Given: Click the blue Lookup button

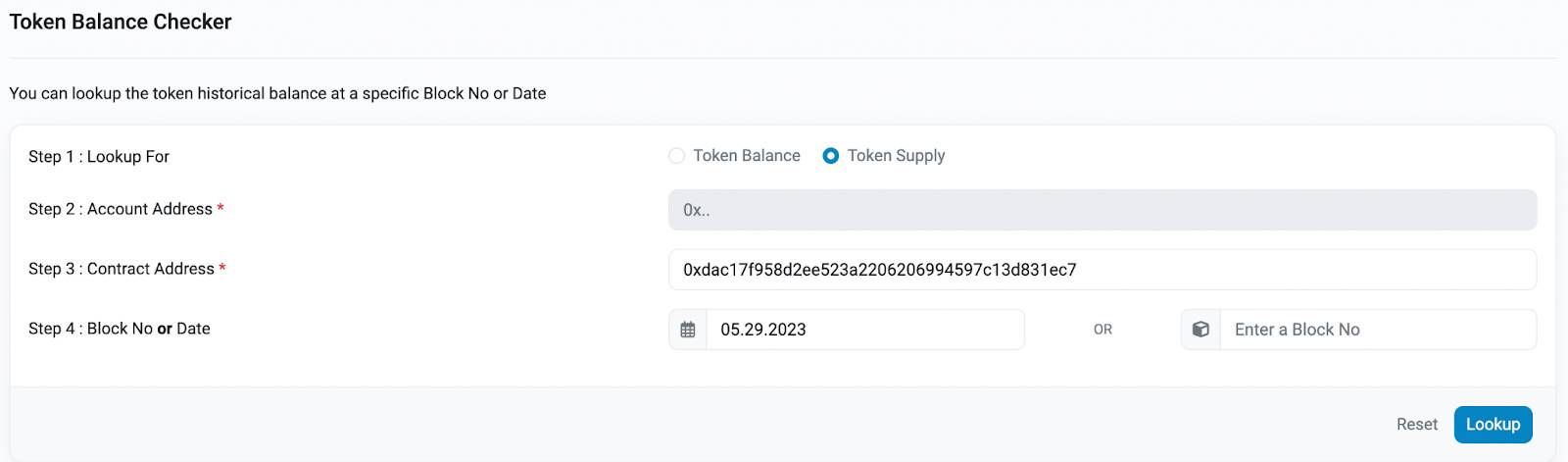Looking at the screenshot, I should (1493, 425).
